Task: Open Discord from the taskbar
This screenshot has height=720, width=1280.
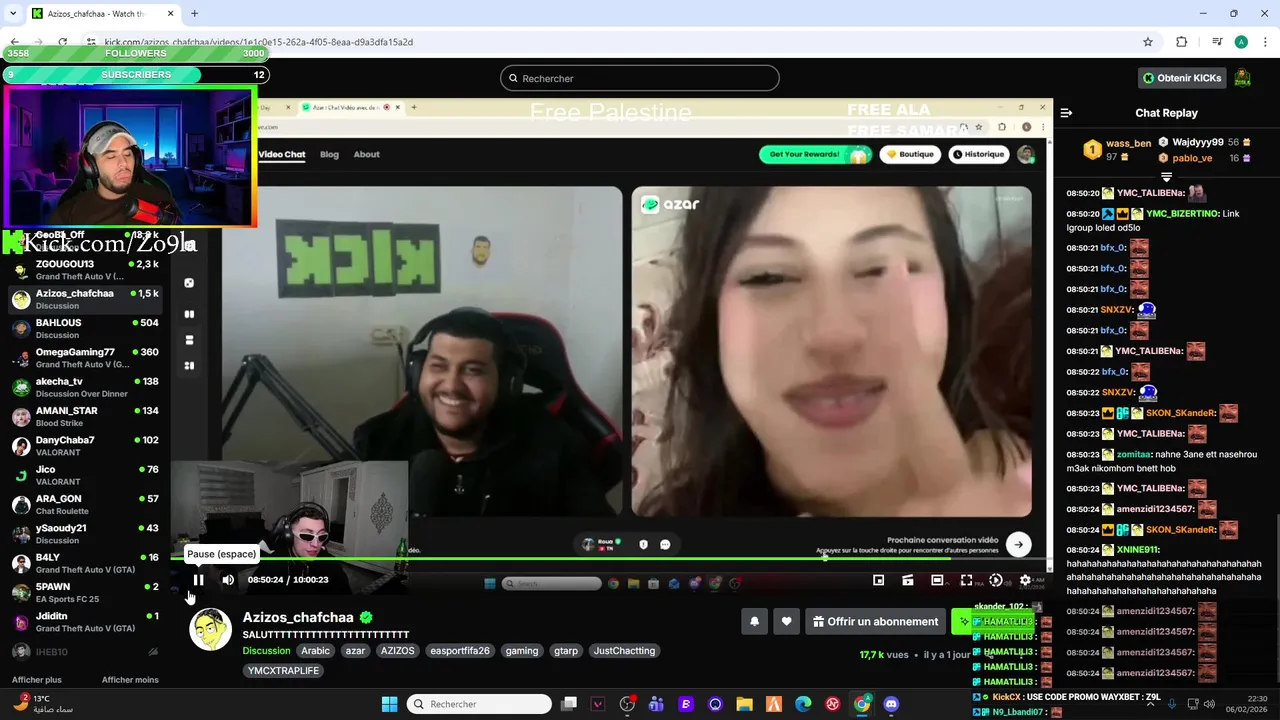Action: [891, 704]
